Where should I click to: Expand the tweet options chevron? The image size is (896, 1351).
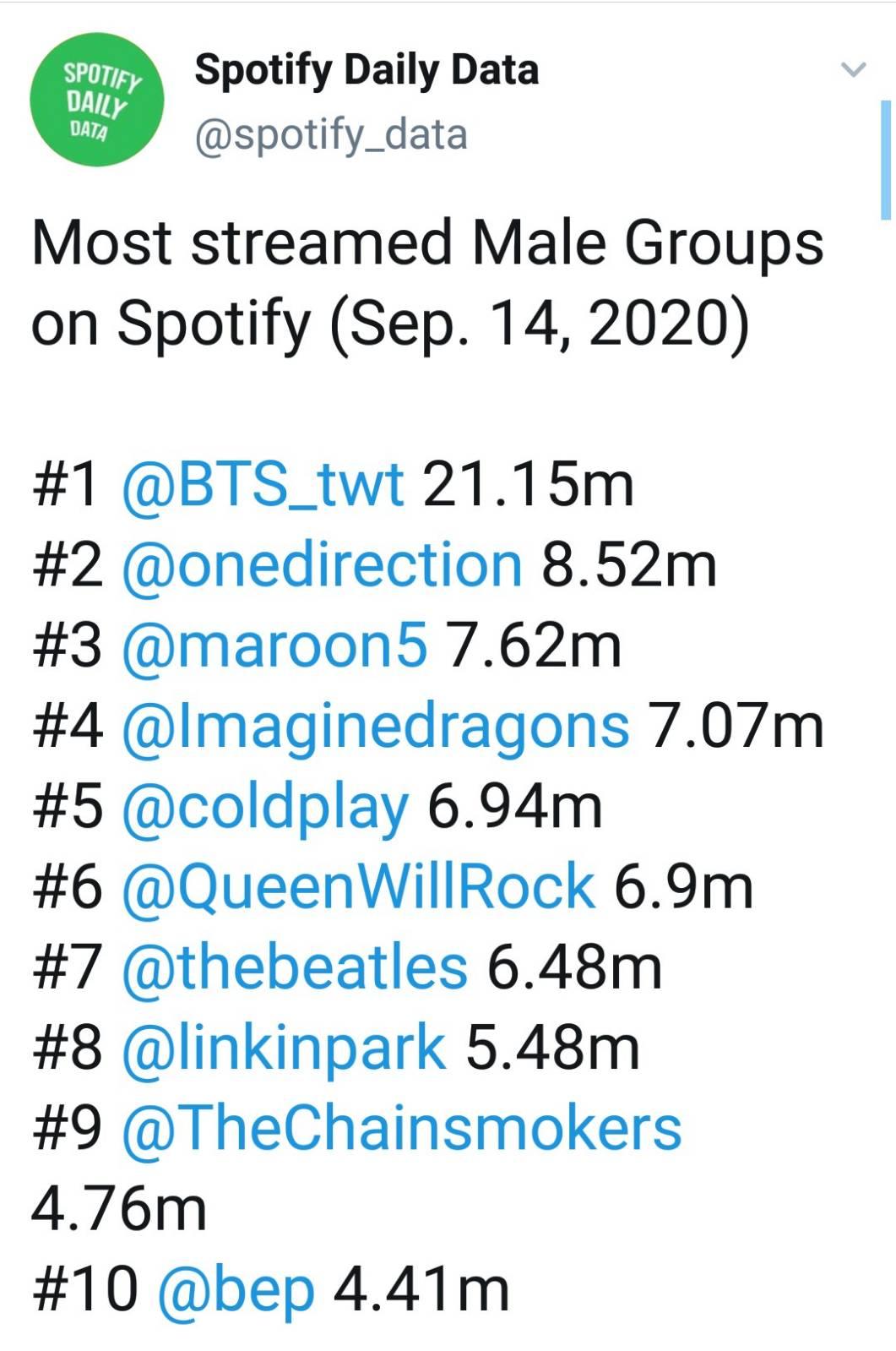(855, 69)
